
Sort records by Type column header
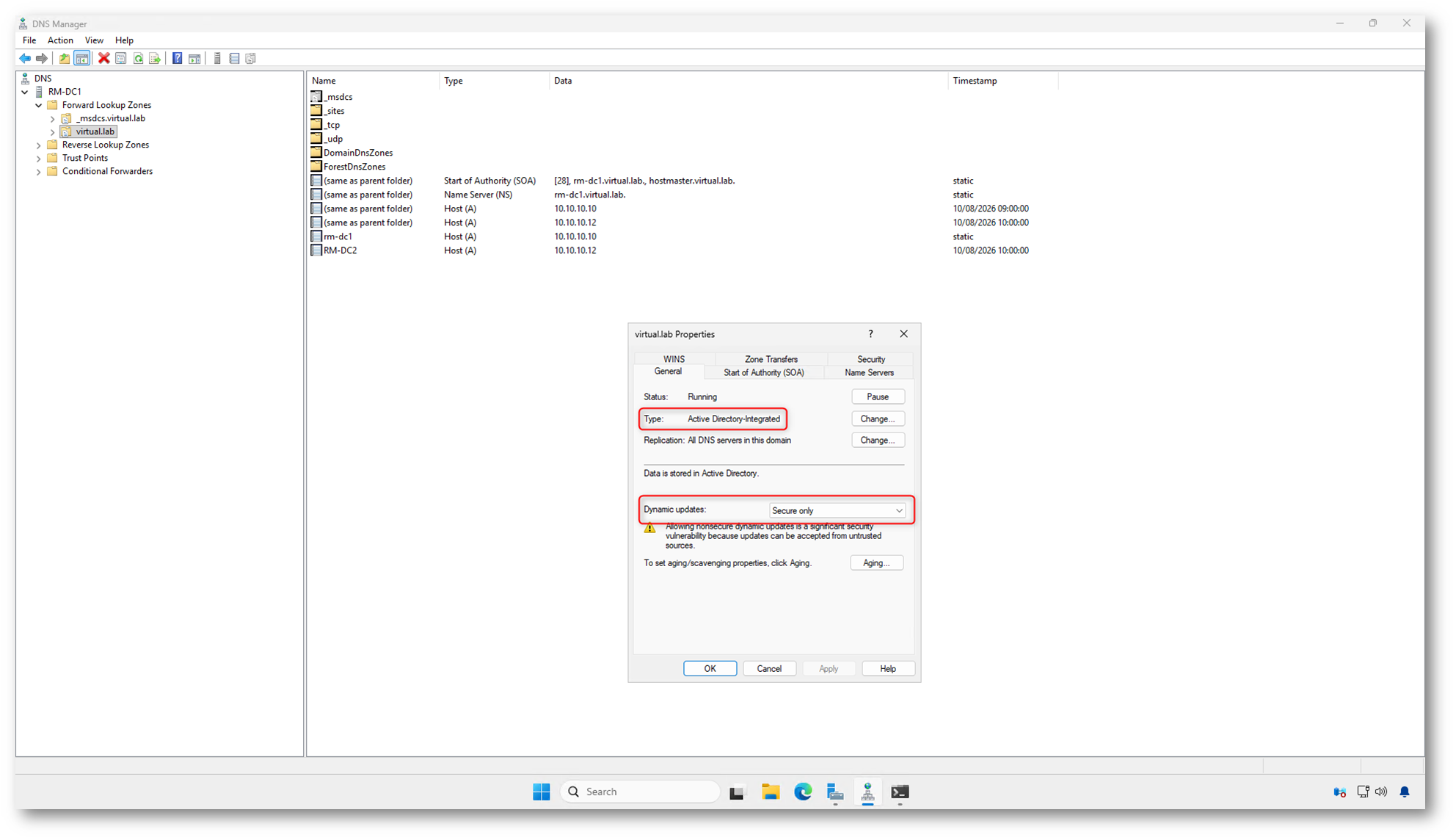[493, 81]
